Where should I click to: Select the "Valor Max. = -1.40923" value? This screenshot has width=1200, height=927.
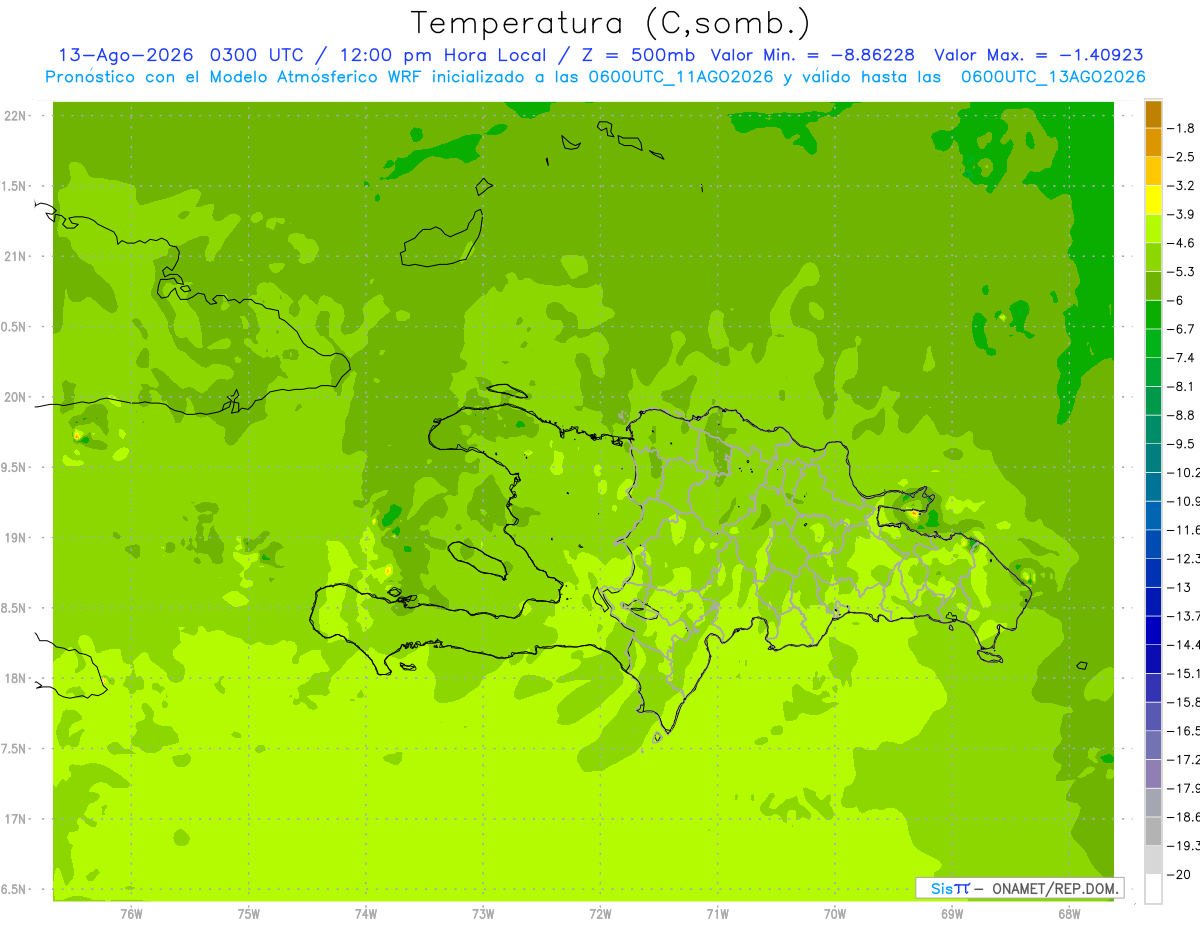1038,56
